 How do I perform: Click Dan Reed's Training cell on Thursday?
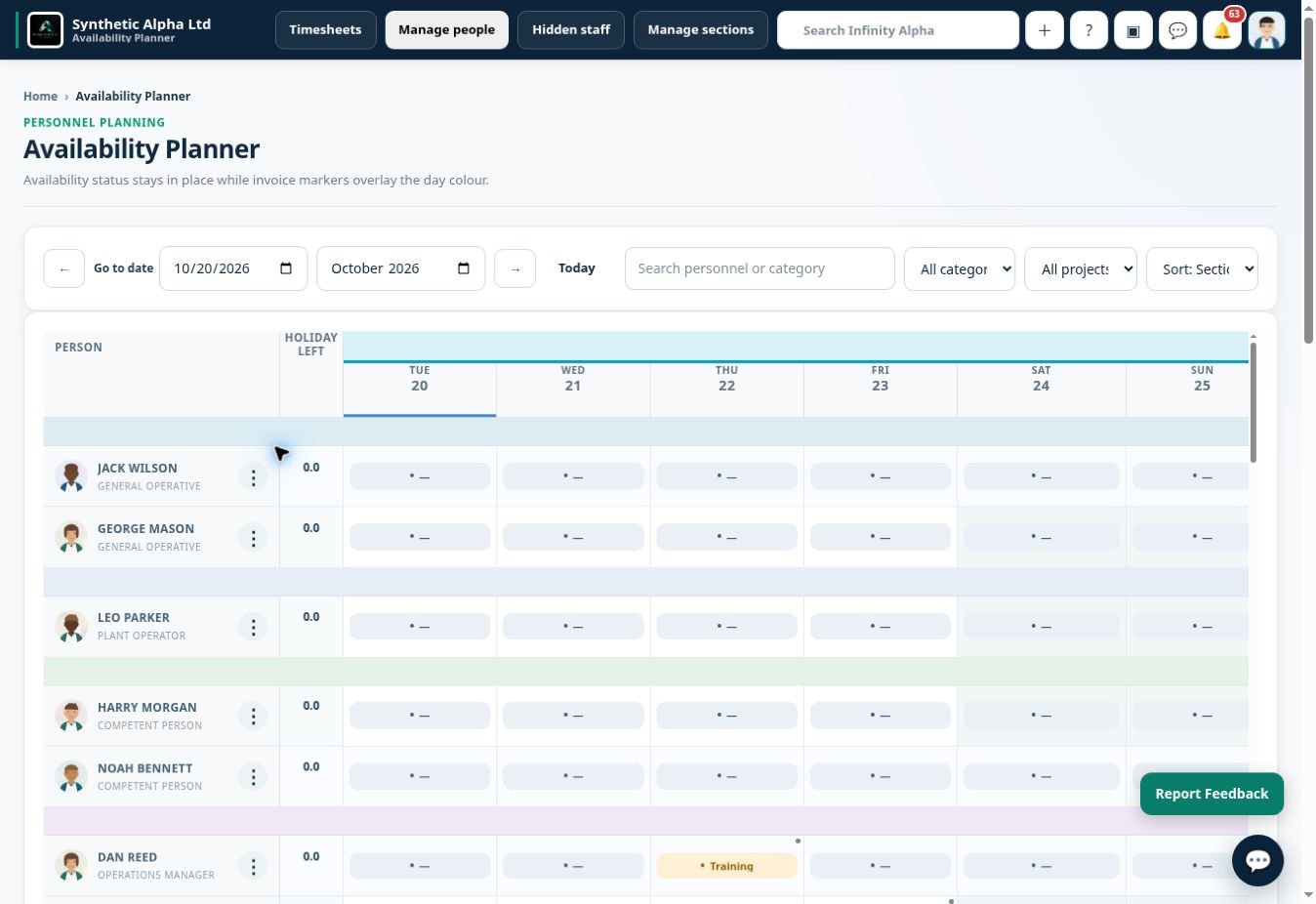point(727,866)
